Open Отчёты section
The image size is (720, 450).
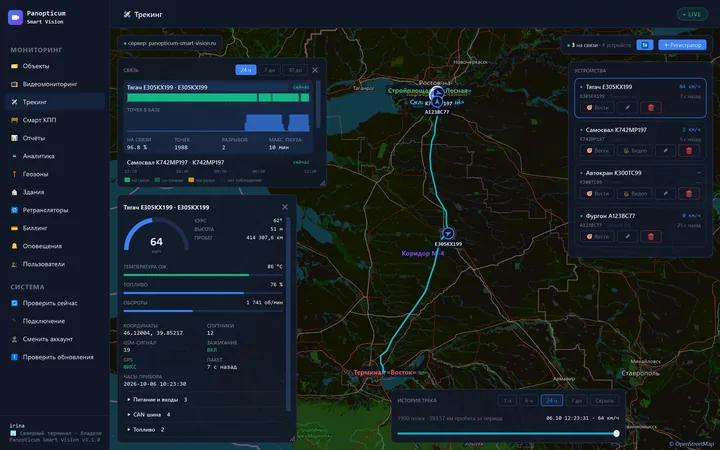[55, 138]
